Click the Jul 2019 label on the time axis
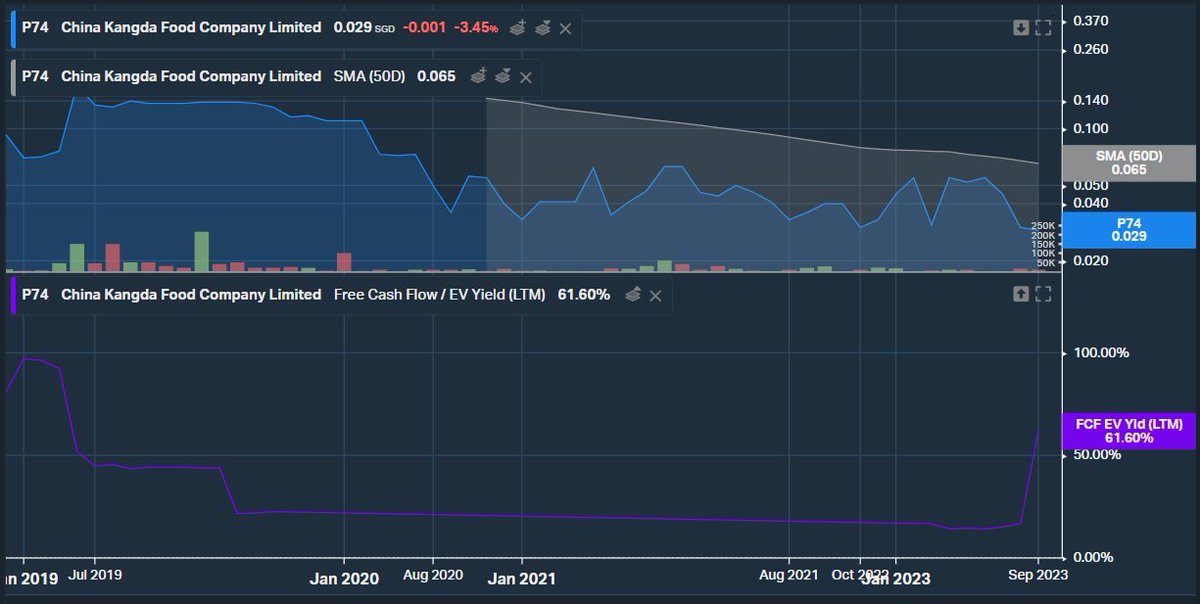Screen dimensions: 1200x604 94,577
